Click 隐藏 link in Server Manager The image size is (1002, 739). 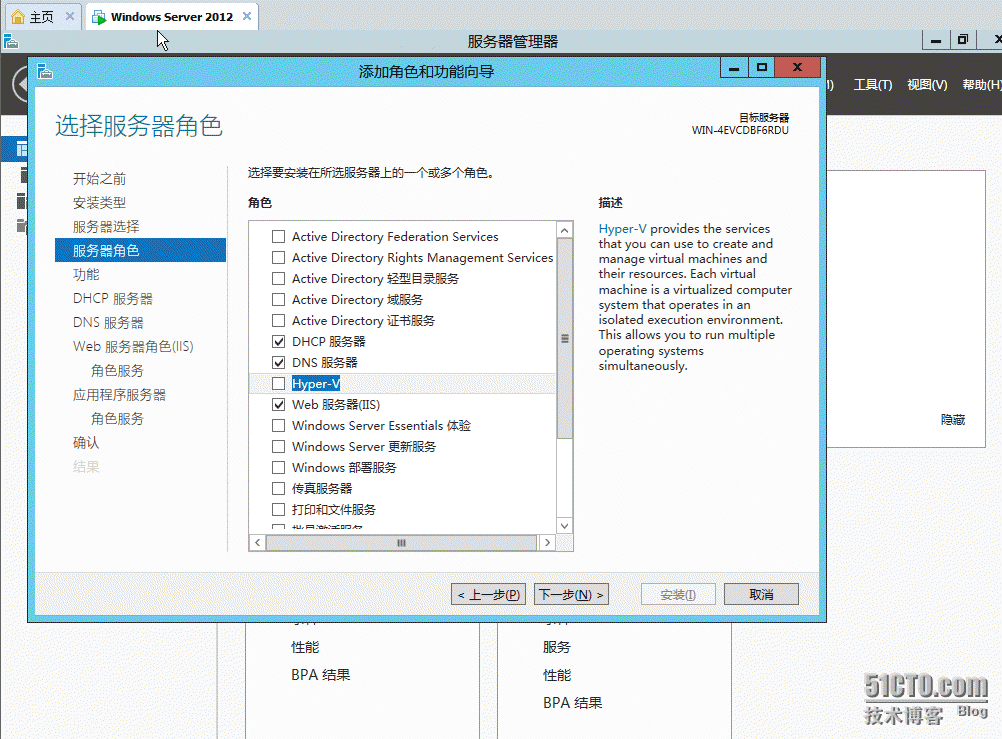(953, 420)
